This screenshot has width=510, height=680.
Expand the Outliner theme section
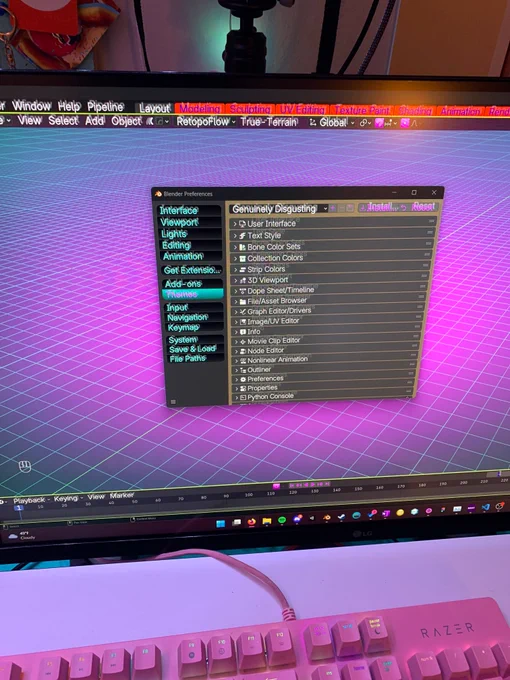(x=324, y=370)
